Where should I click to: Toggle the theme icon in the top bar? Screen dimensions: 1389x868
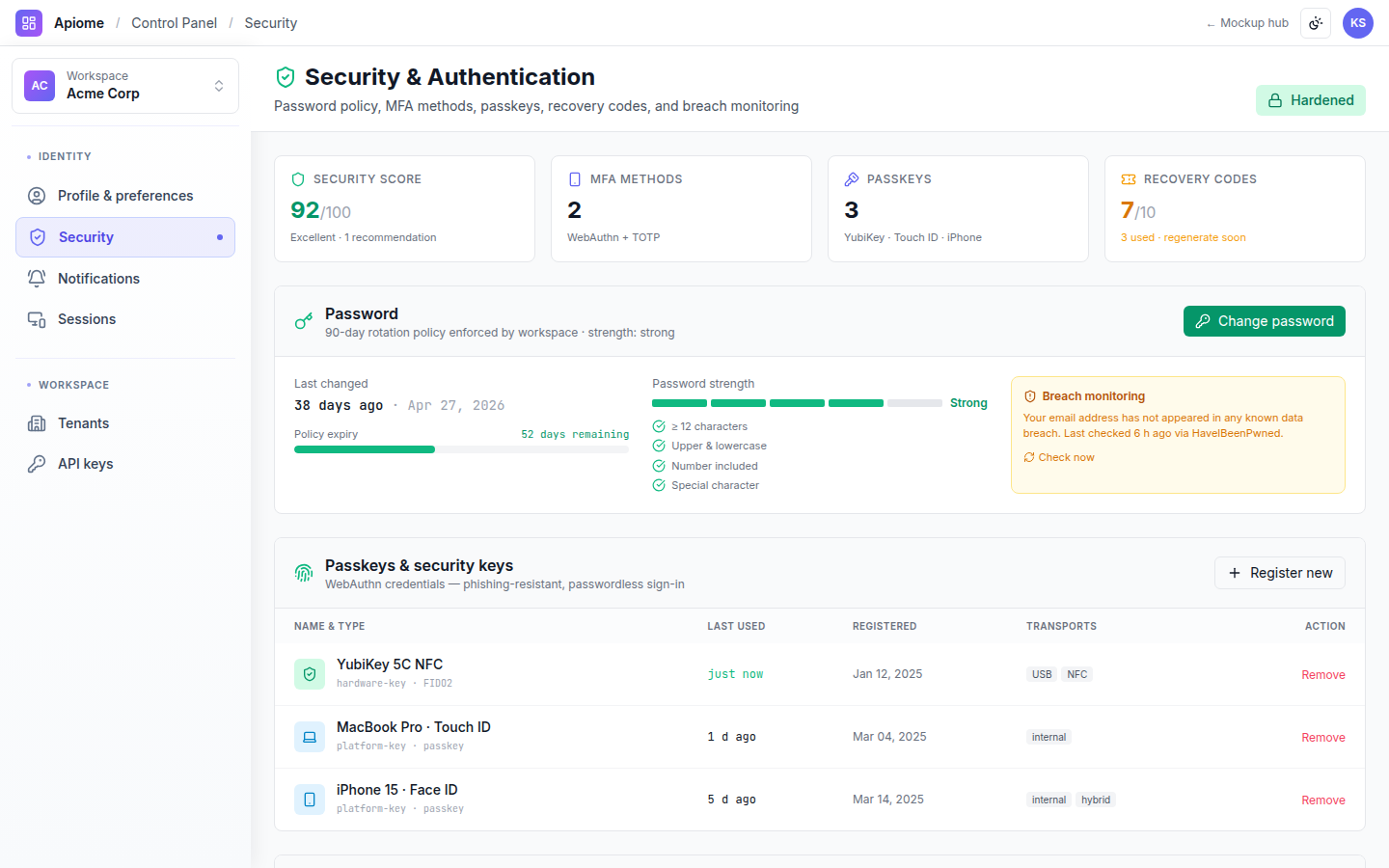[1316, 23]
